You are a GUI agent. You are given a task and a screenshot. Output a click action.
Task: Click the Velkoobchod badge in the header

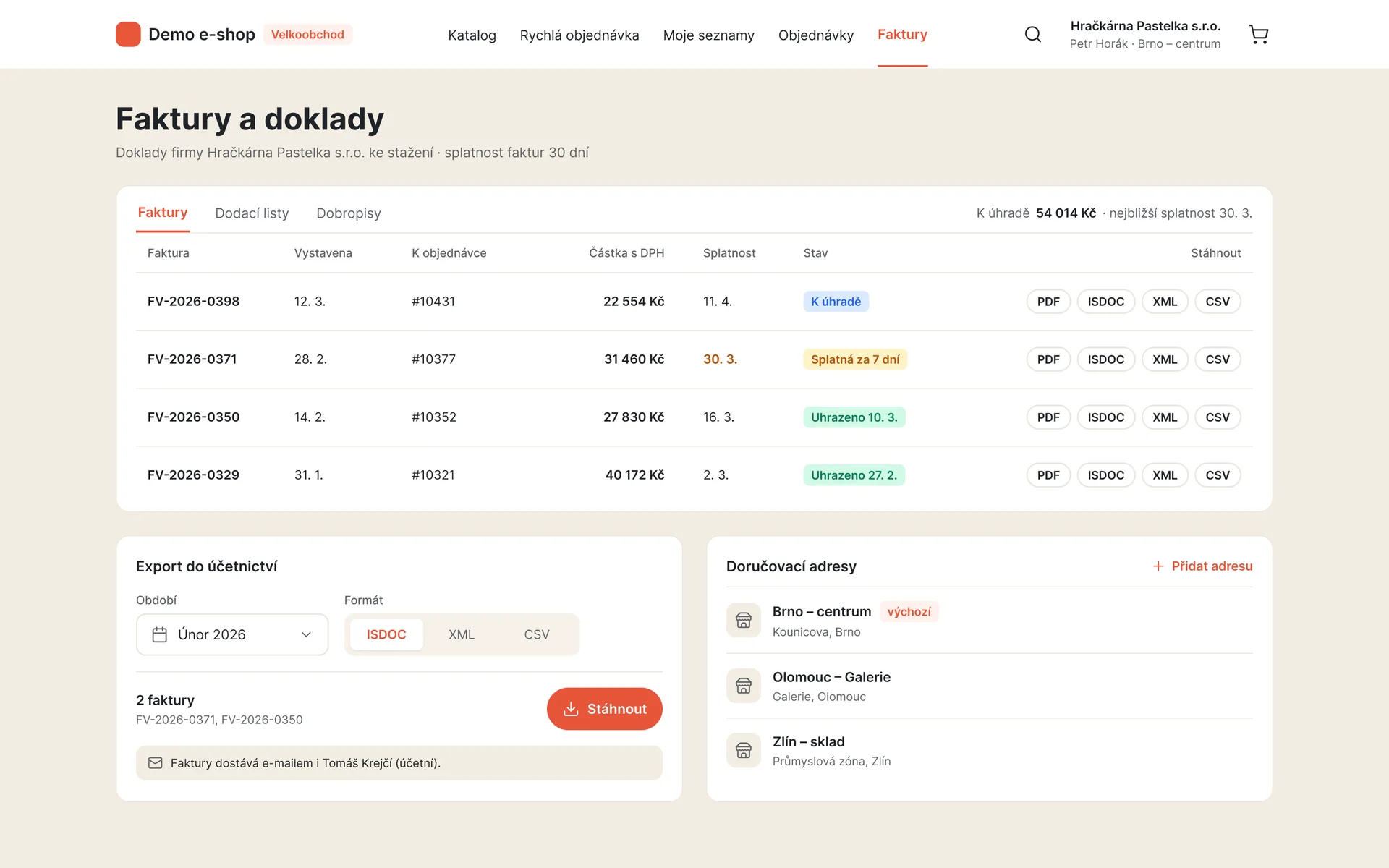pyautogui.click(x=307, y=34)
